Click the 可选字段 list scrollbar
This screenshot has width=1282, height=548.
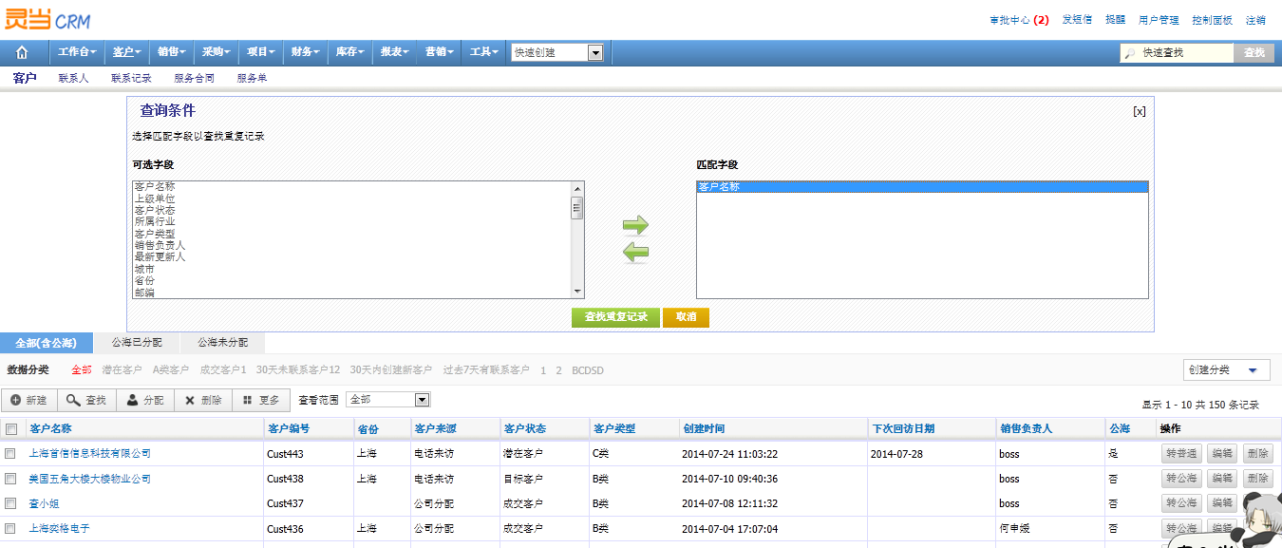577,240
